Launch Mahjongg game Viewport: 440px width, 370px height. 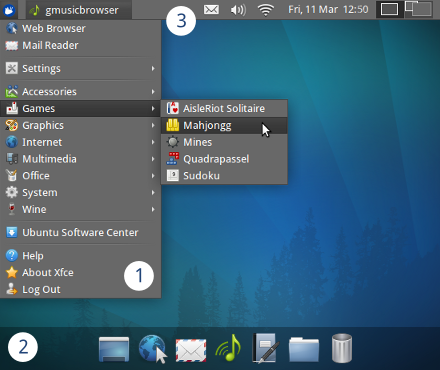pos(224,125)
